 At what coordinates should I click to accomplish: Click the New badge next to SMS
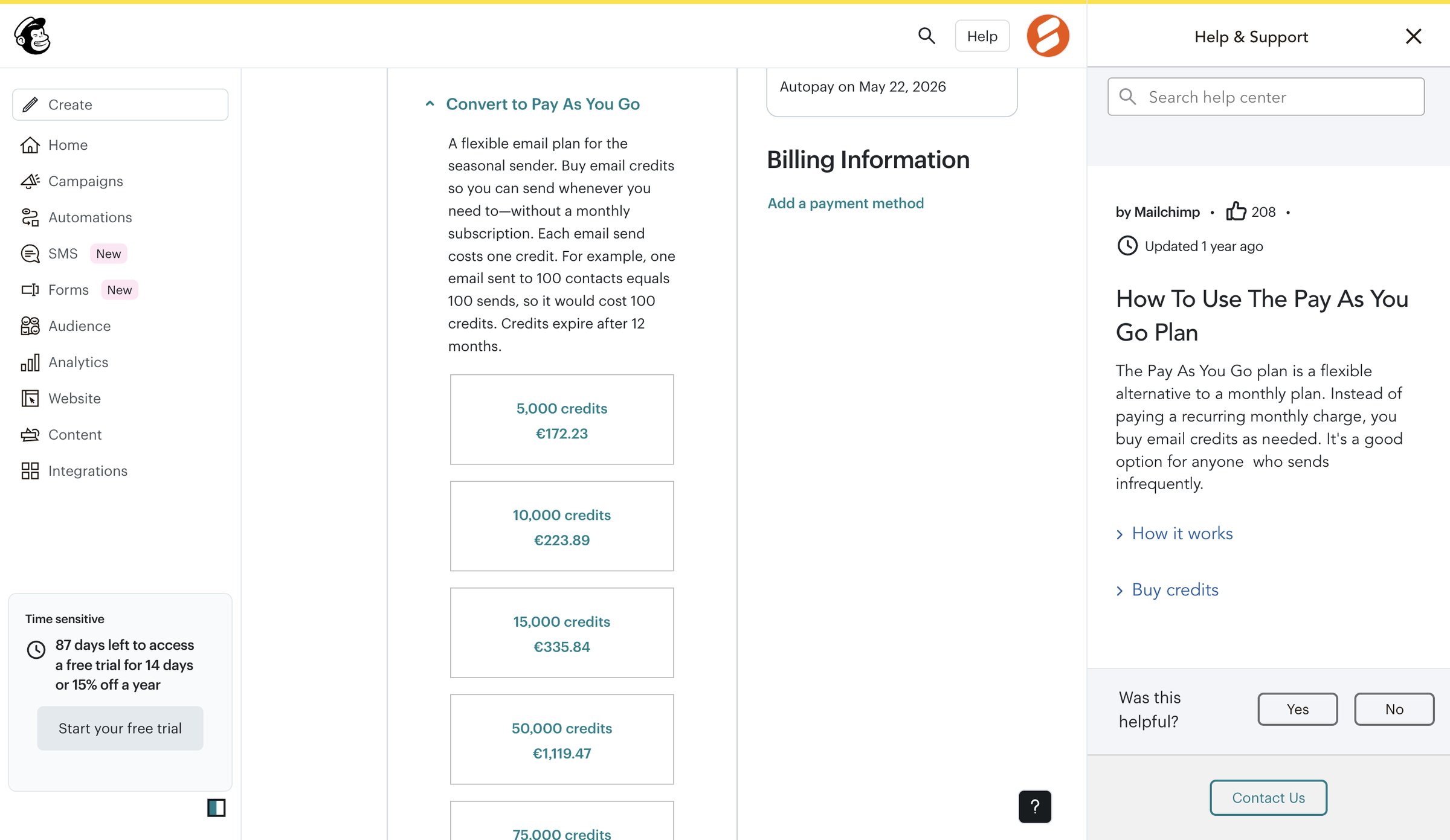[109, 254]
